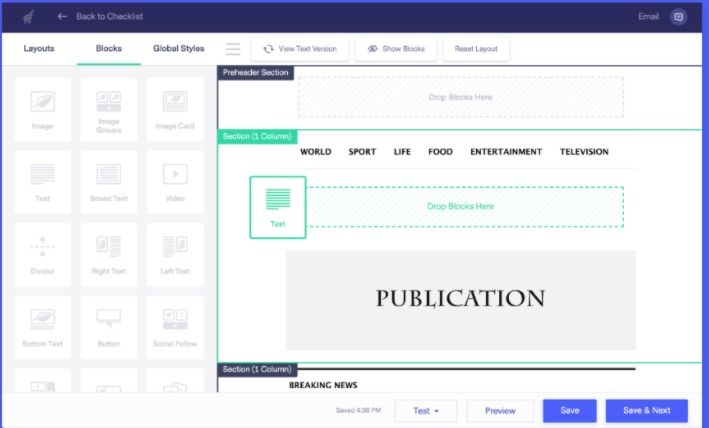Screen dimensions: 709x428
Task: Click the Preview button
Action: [500, 411]
